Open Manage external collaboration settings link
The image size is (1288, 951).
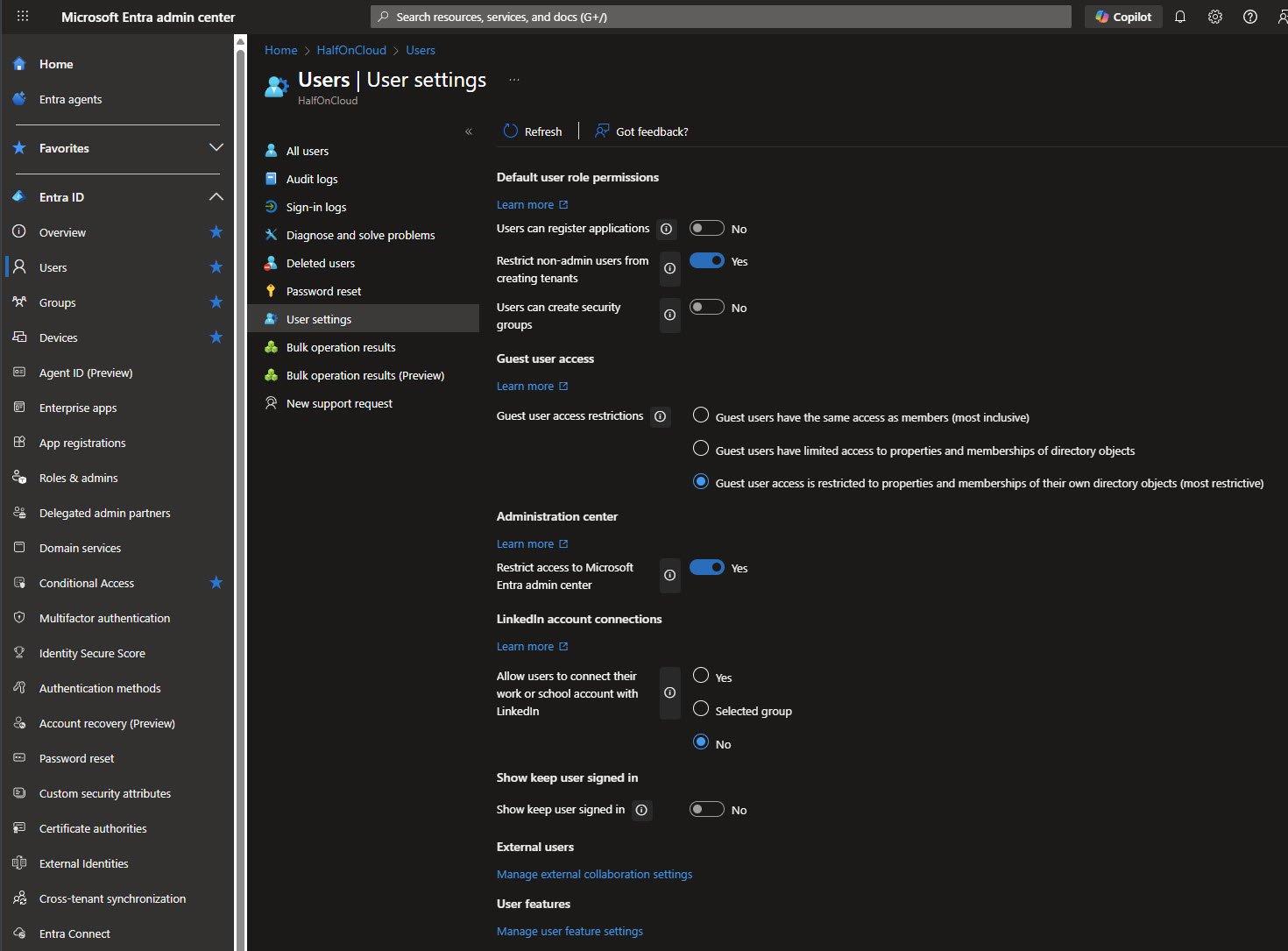pos(594,874)
